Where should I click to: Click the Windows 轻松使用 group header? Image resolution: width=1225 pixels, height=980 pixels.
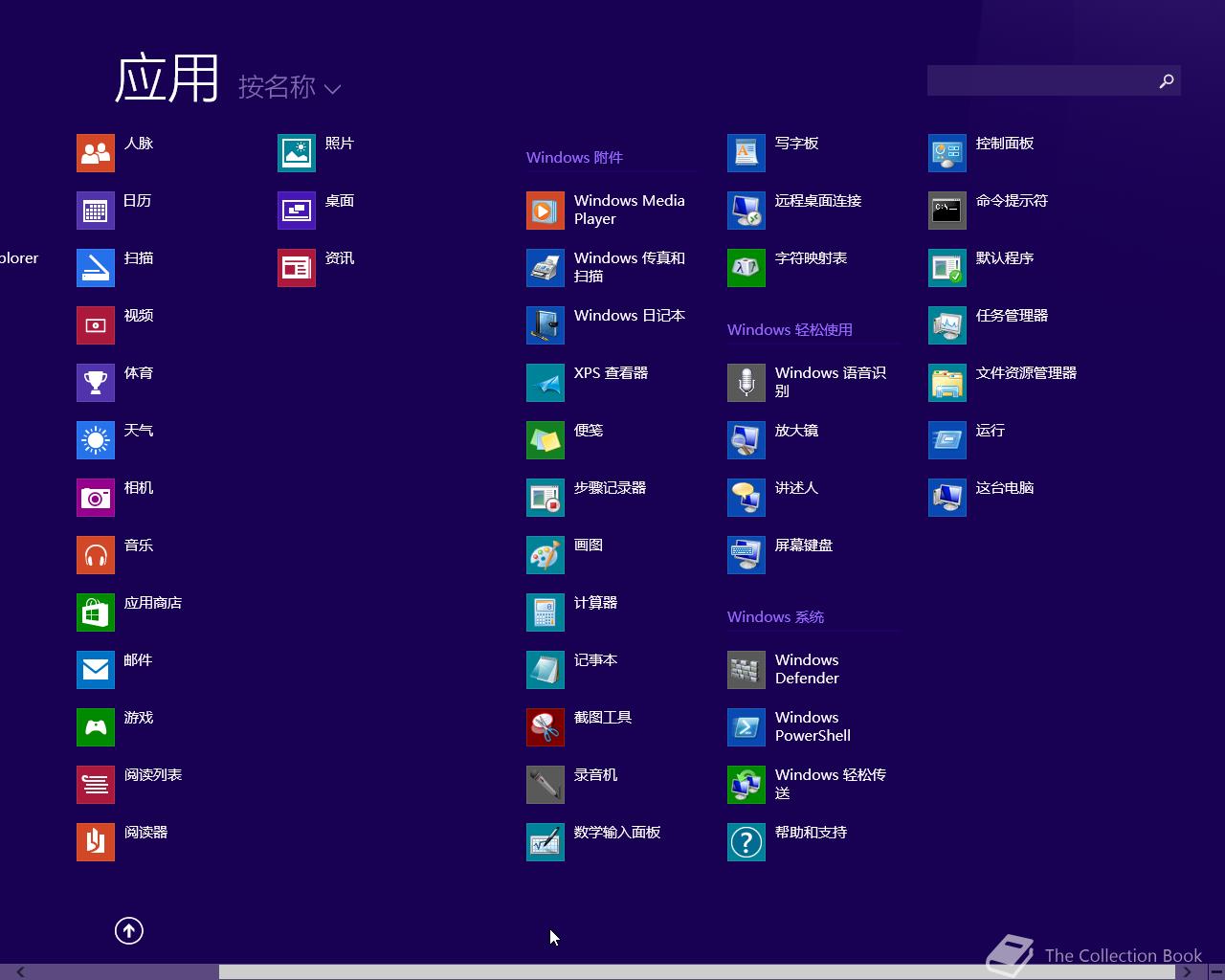pyautogui.click(x=790, y=330)
